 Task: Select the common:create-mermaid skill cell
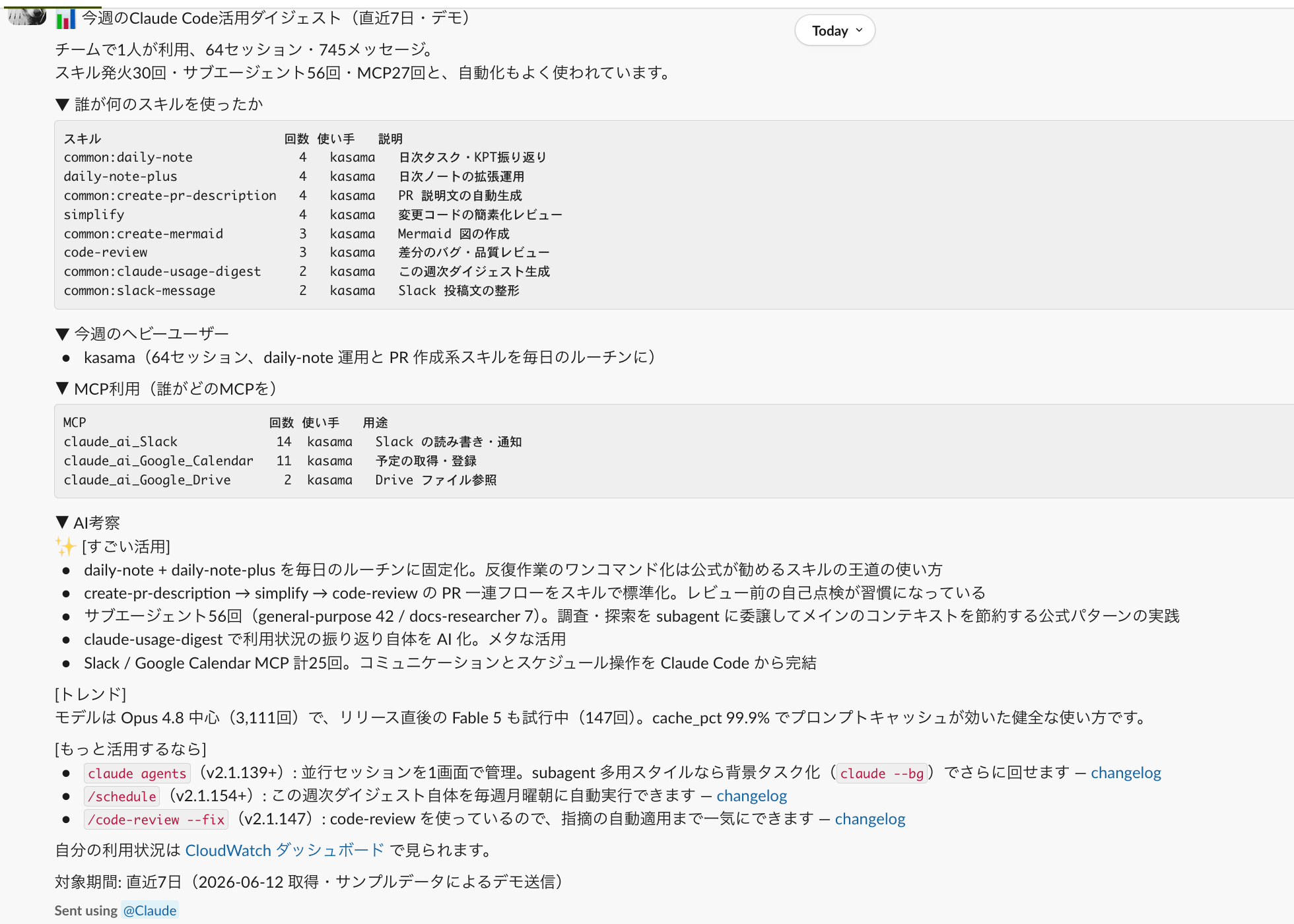143,234
